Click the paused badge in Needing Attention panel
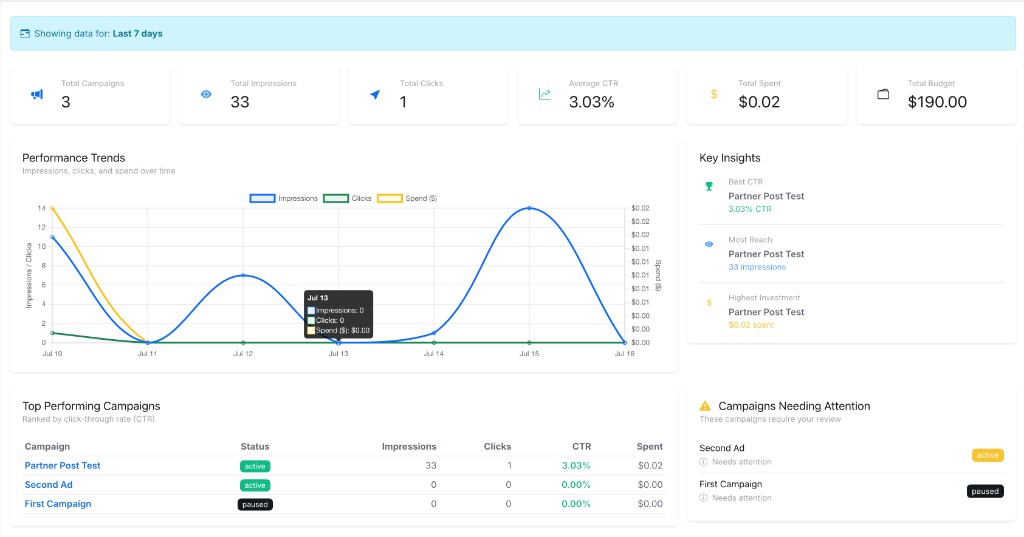Image resolution: width=1024 pixels, height=537 pixels. [x=985, y=491]
